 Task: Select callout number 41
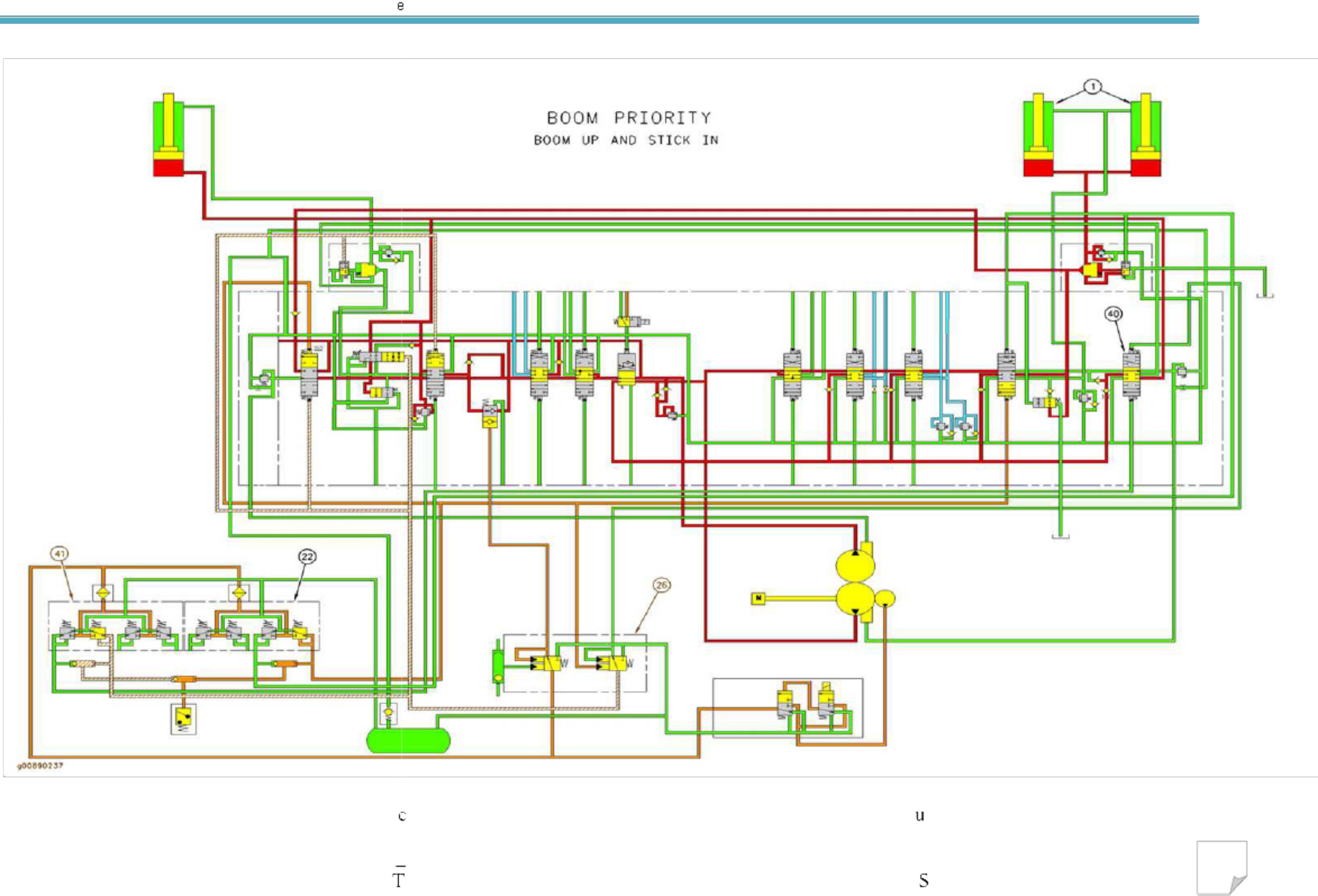59,554
